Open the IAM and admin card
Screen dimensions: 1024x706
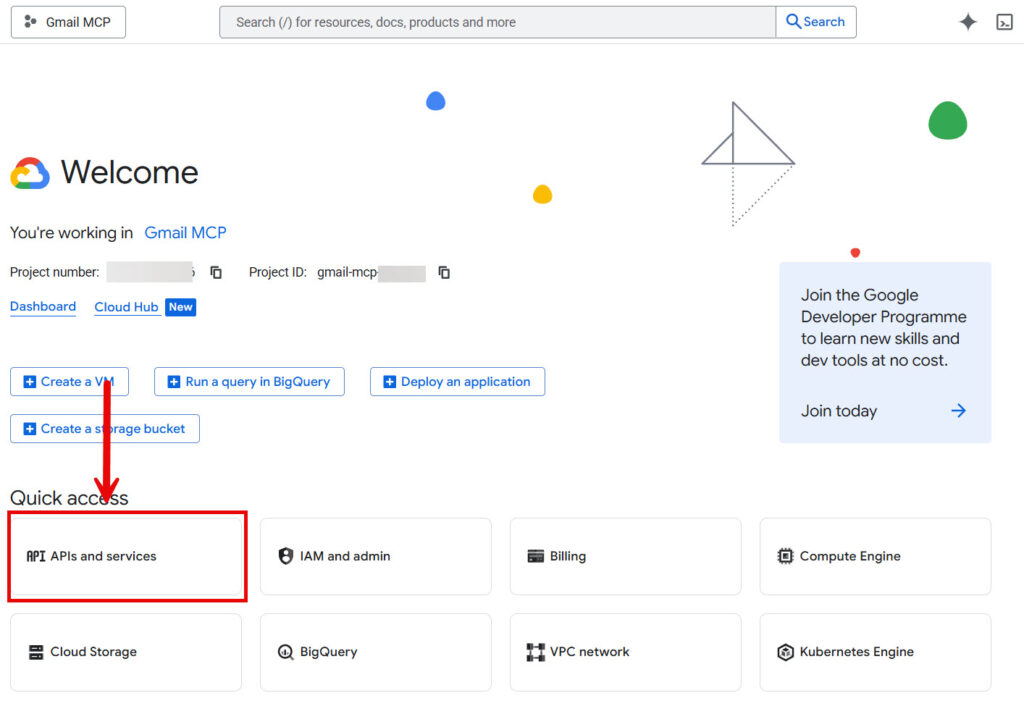(375, 556)
